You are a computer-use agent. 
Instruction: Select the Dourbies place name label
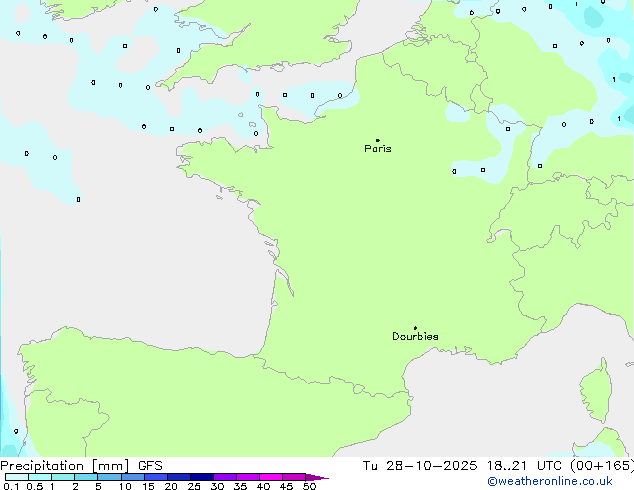(x=415, y=337)
